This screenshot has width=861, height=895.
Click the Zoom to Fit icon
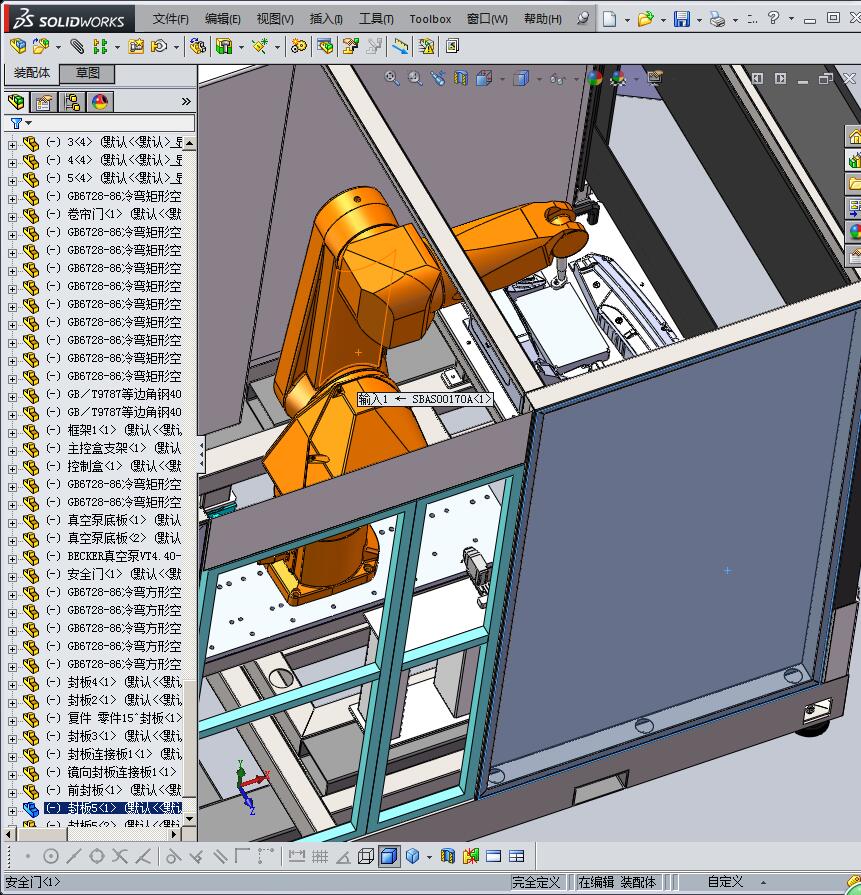(391, 78)
